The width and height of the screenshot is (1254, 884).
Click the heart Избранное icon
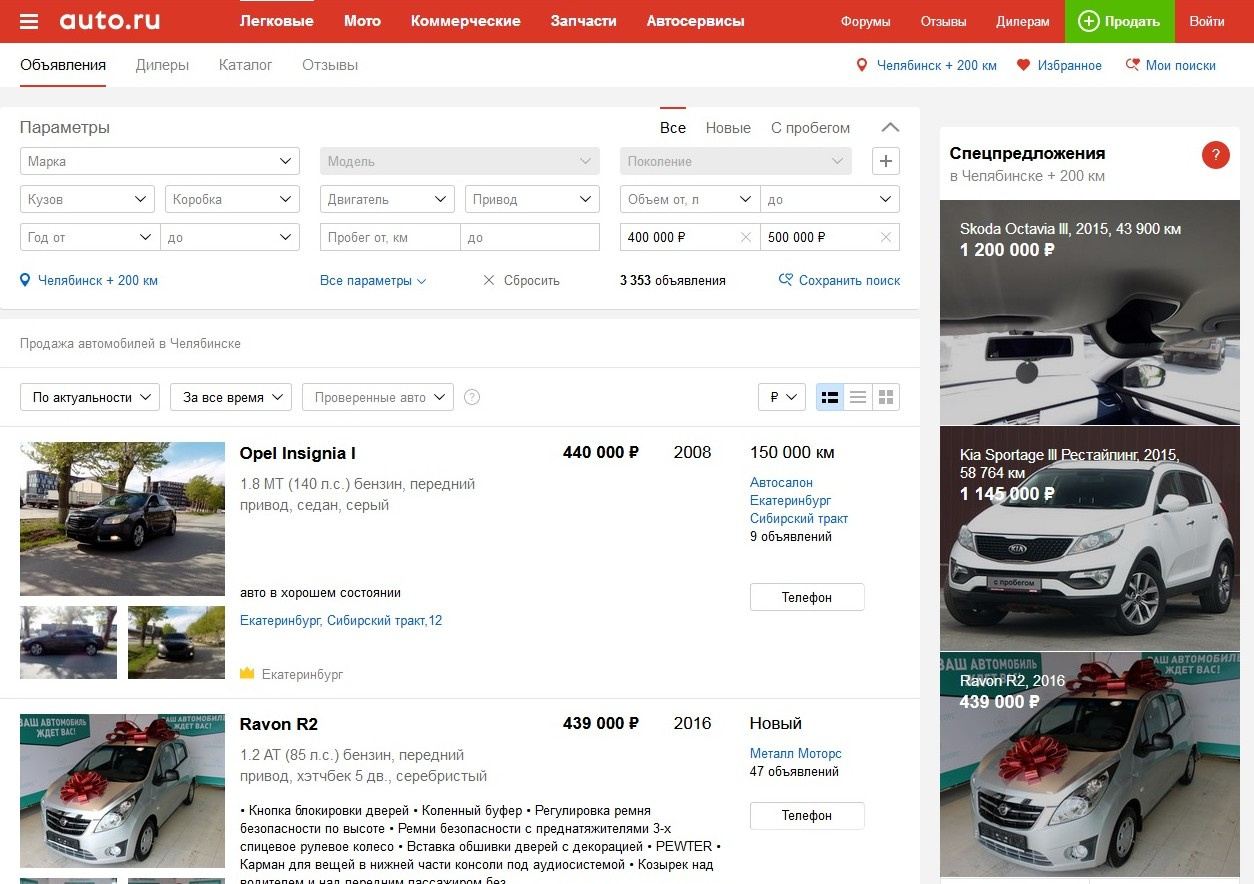(x=1023, y=65)
